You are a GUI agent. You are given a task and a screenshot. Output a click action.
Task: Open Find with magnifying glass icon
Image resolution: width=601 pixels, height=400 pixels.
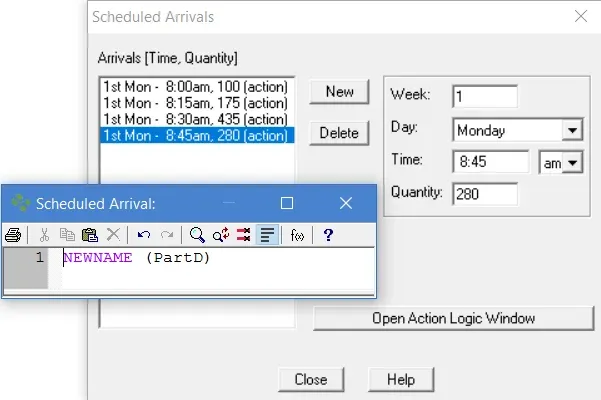point(197,235)
